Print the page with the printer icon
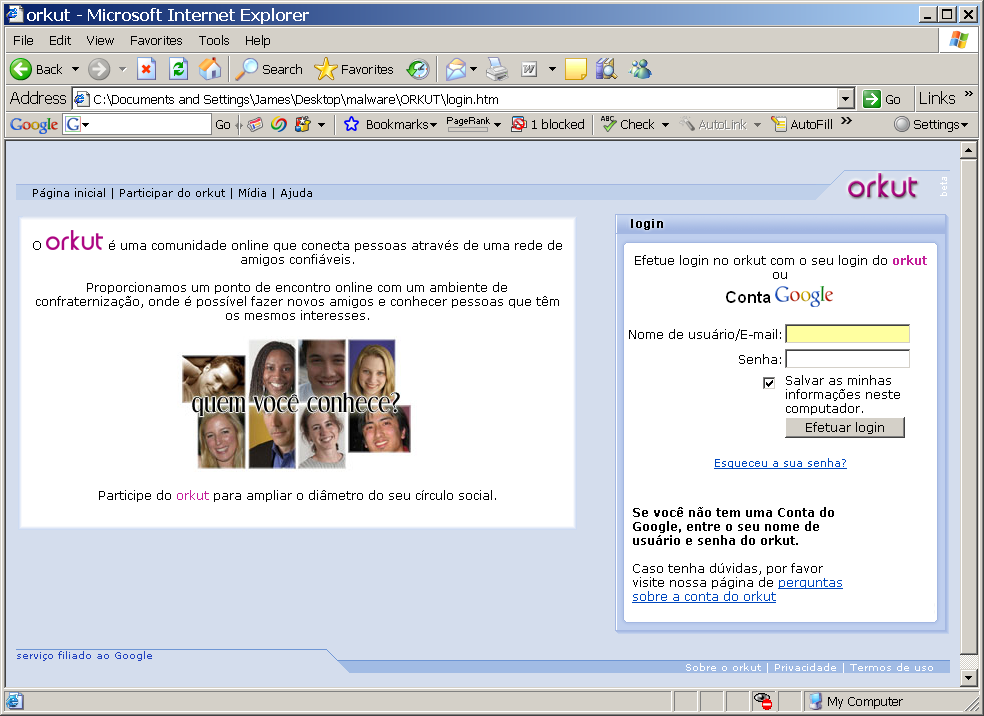This screenshot has width=984, height=716. 497,69
